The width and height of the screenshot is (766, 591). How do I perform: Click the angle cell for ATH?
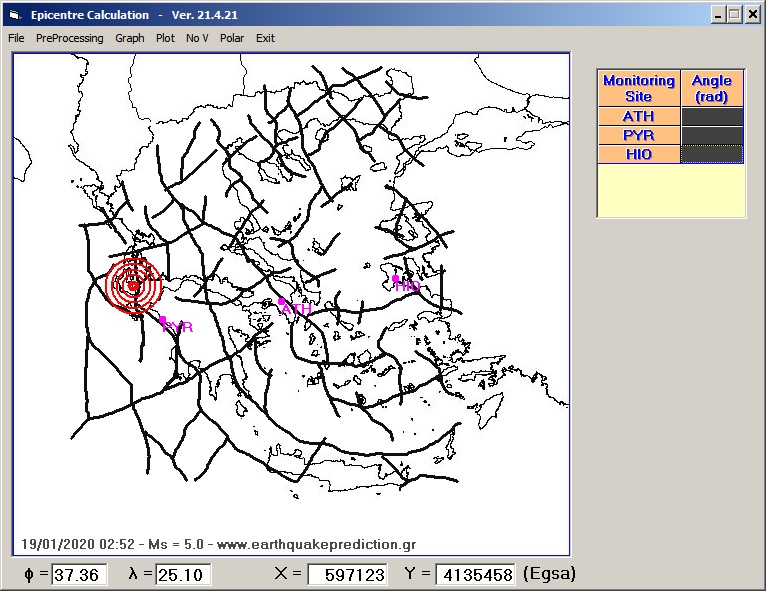(x=712, y=117)
